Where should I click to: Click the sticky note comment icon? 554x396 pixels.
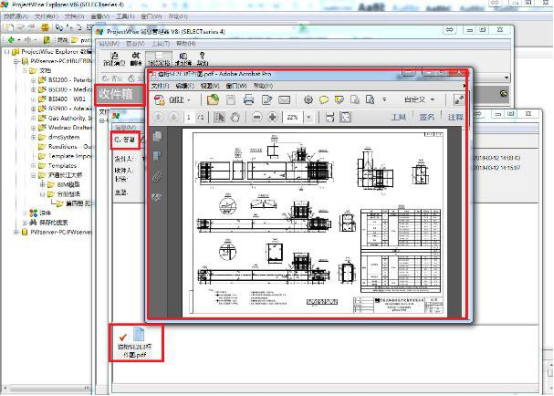(324, 100)
